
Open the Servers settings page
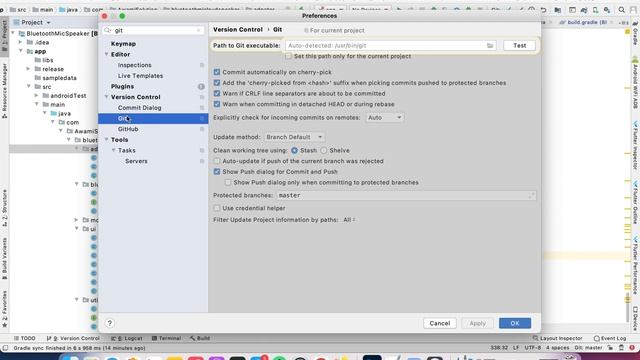tap(136, 161)
